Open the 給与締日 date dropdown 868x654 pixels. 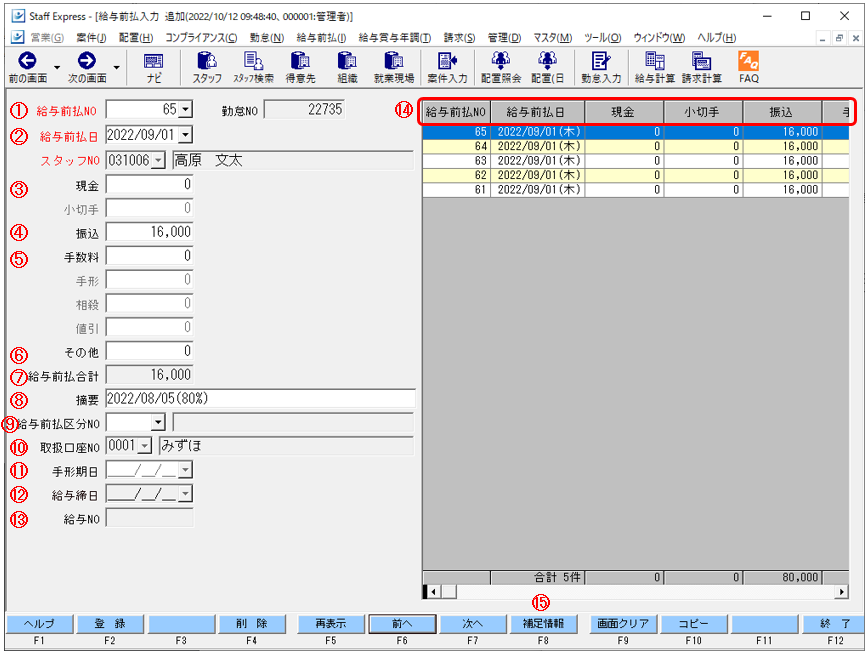click(186, 493)
